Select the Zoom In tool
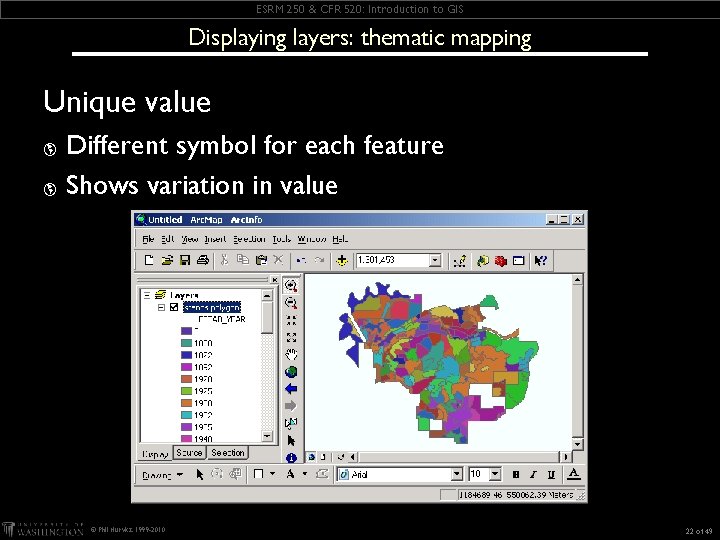Viewport: 720px width, 540px height. 291,286
